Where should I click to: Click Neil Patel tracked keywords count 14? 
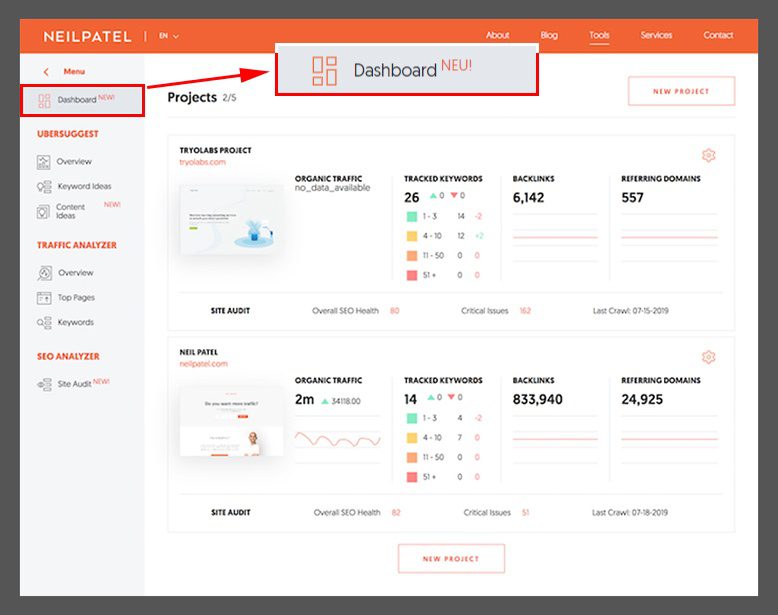tap(410, 400)
